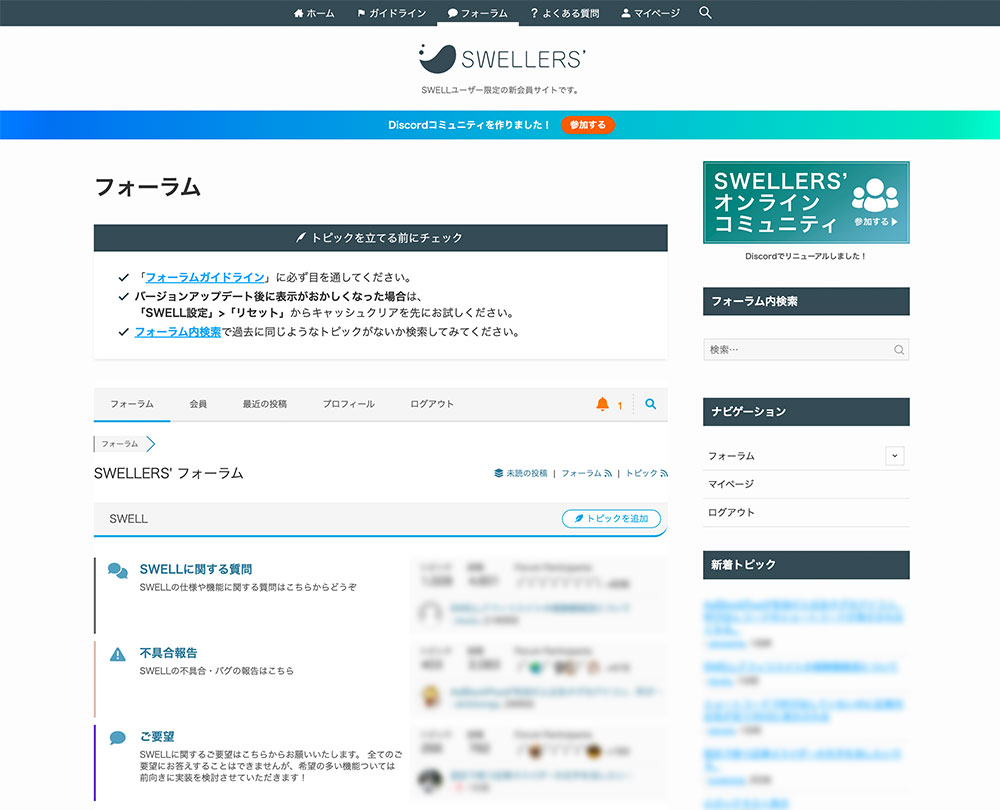
Task: Switch to the 会員 tab
Action: [x=198, y=404]
